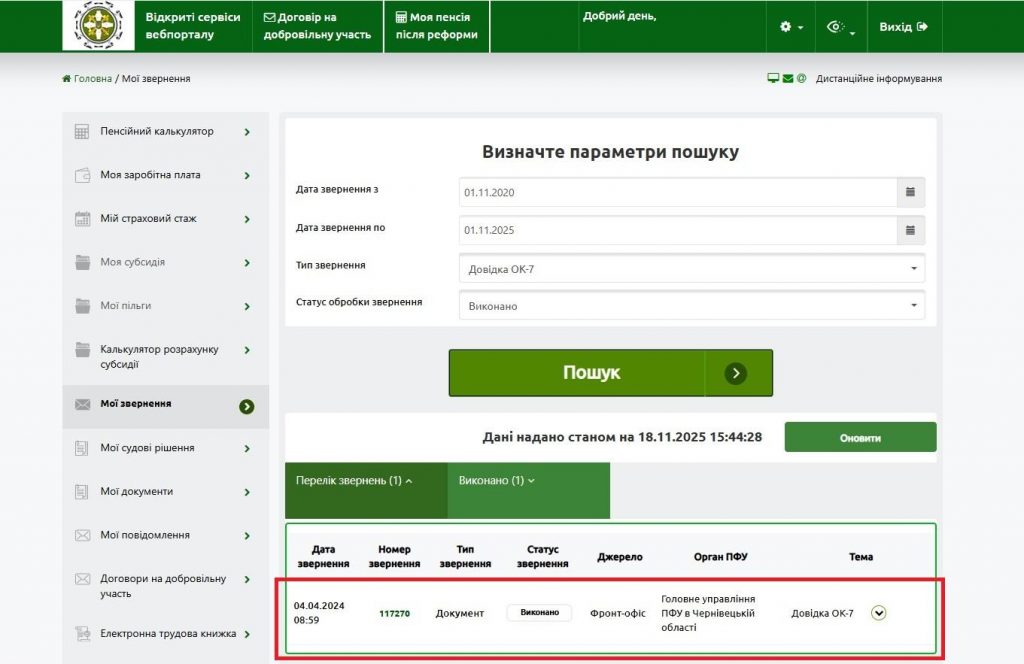Select the envelope icon beside Мої звернення

[84, 406]
